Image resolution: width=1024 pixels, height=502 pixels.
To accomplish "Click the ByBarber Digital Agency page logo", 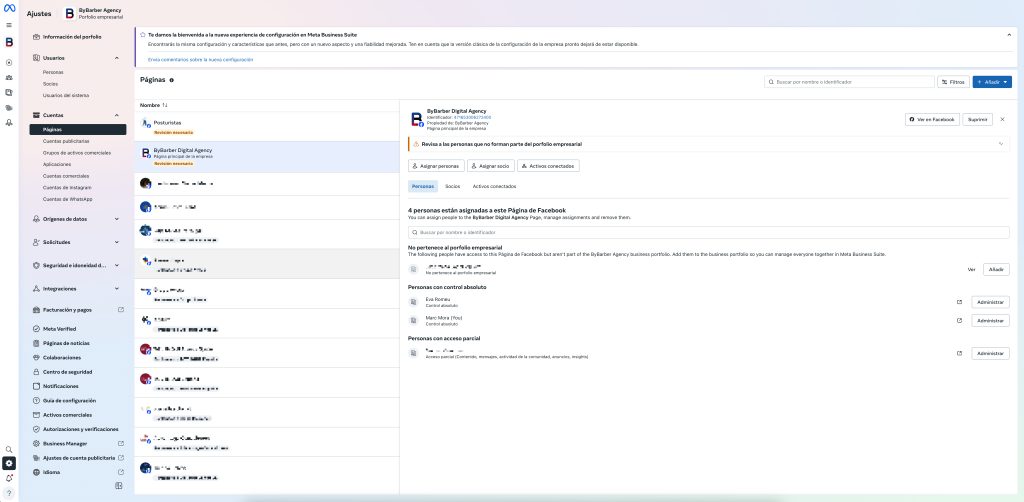I will 417,119.
